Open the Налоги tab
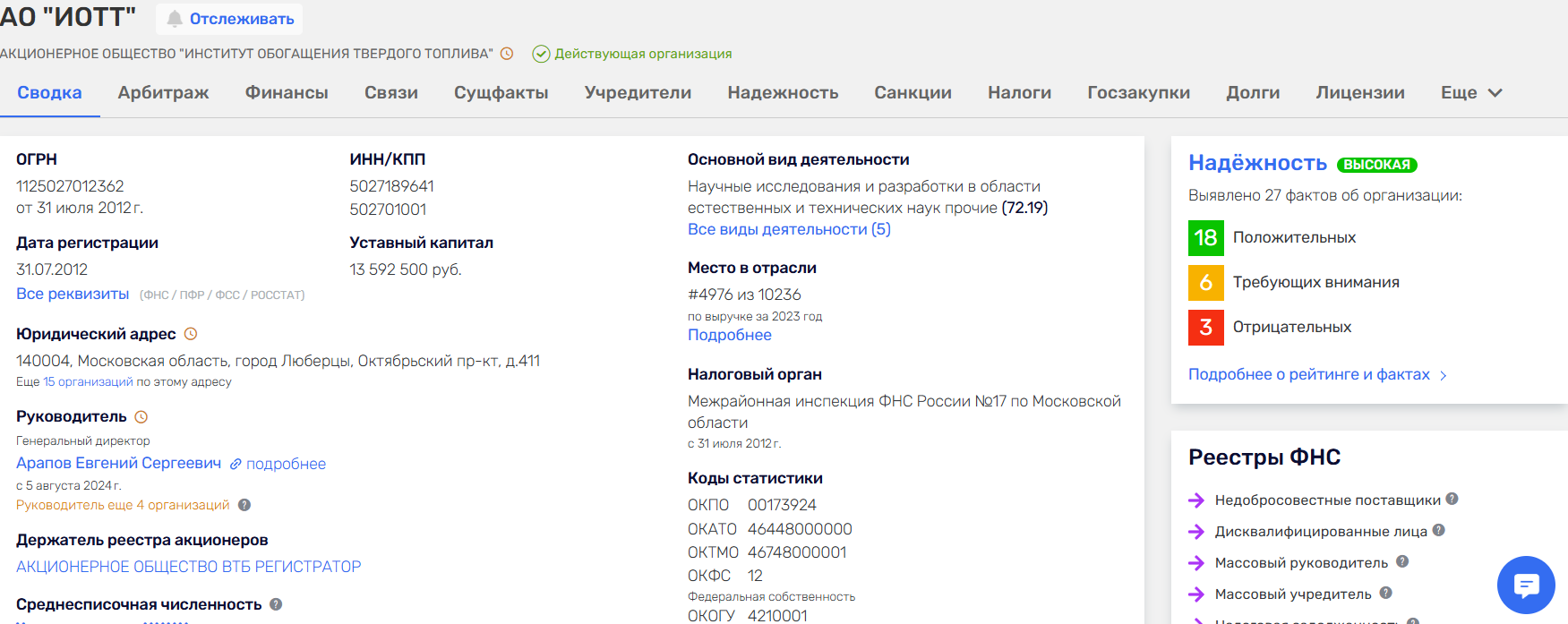Image resolution: width=1568 pixels, height=624 pixels. click(1020, 93)
